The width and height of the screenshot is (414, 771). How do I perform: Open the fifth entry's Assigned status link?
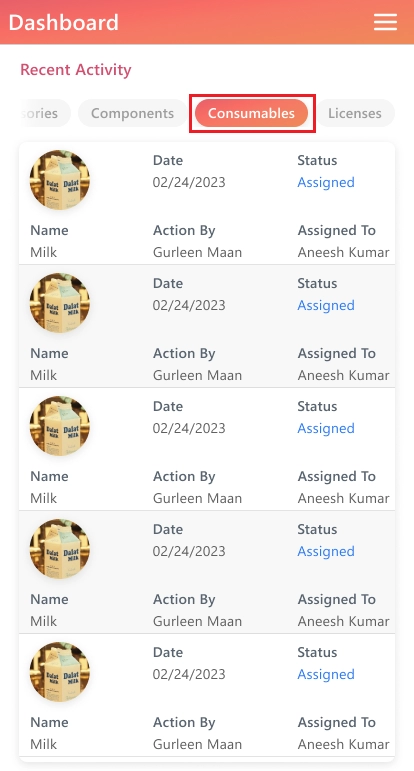pos(326,674)
